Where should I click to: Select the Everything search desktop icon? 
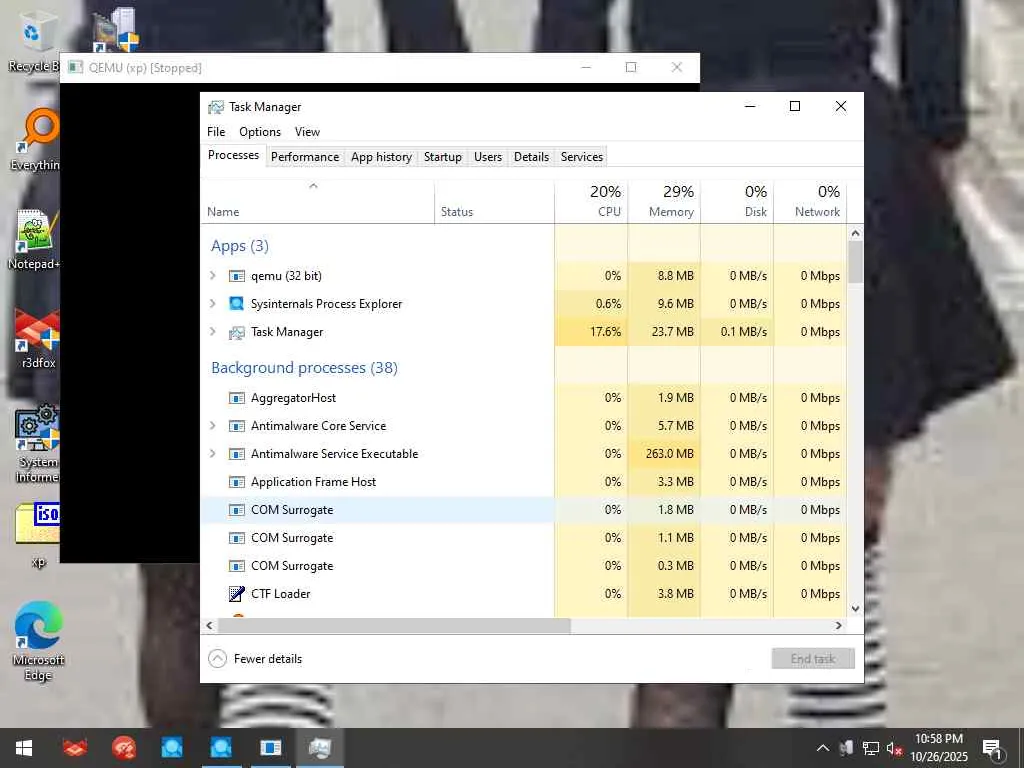pyautogui.click(x=36, y=140)
